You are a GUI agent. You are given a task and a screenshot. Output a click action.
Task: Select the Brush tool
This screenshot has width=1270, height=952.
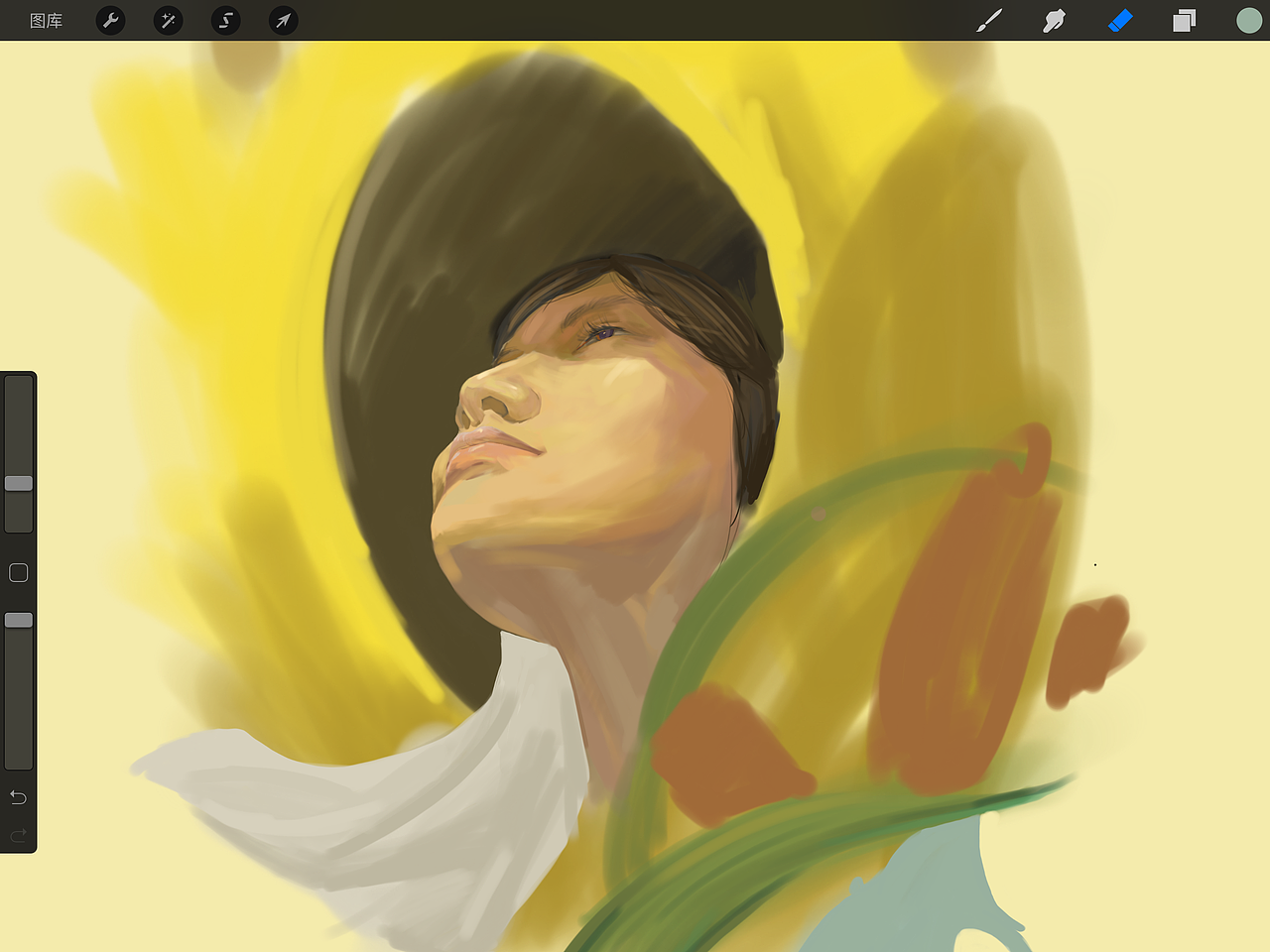(x=989, y=20)
